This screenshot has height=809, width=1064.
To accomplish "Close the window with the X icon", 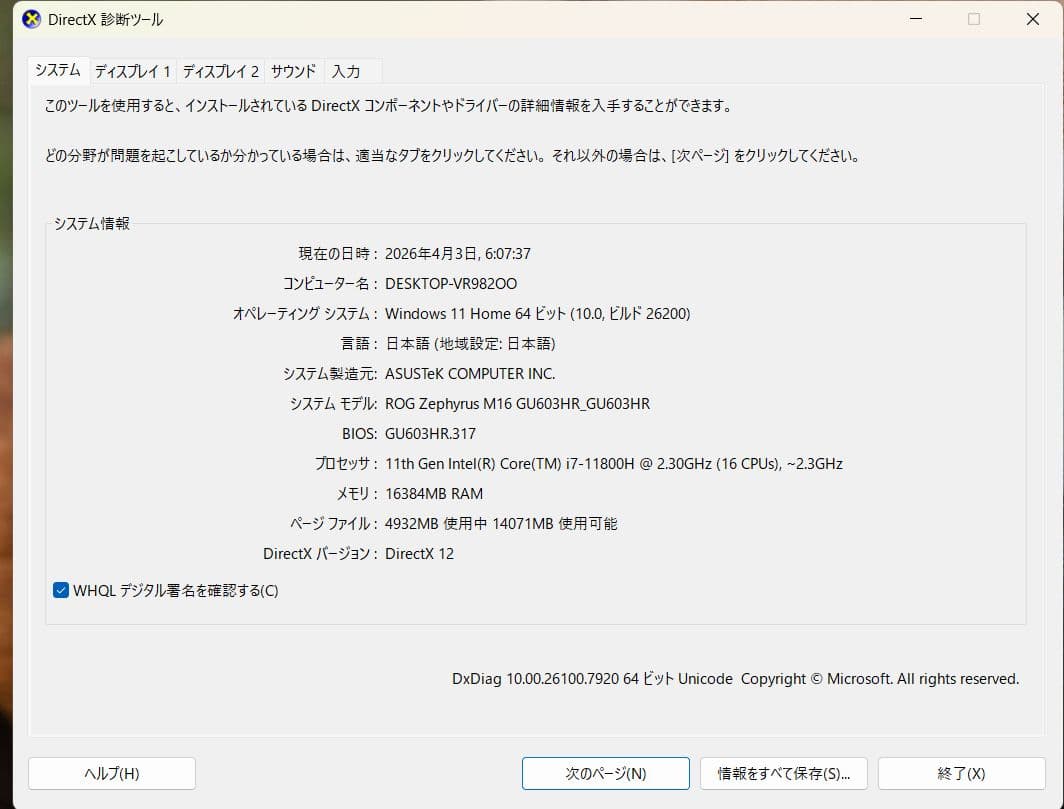I will [x=1033, y=19].
